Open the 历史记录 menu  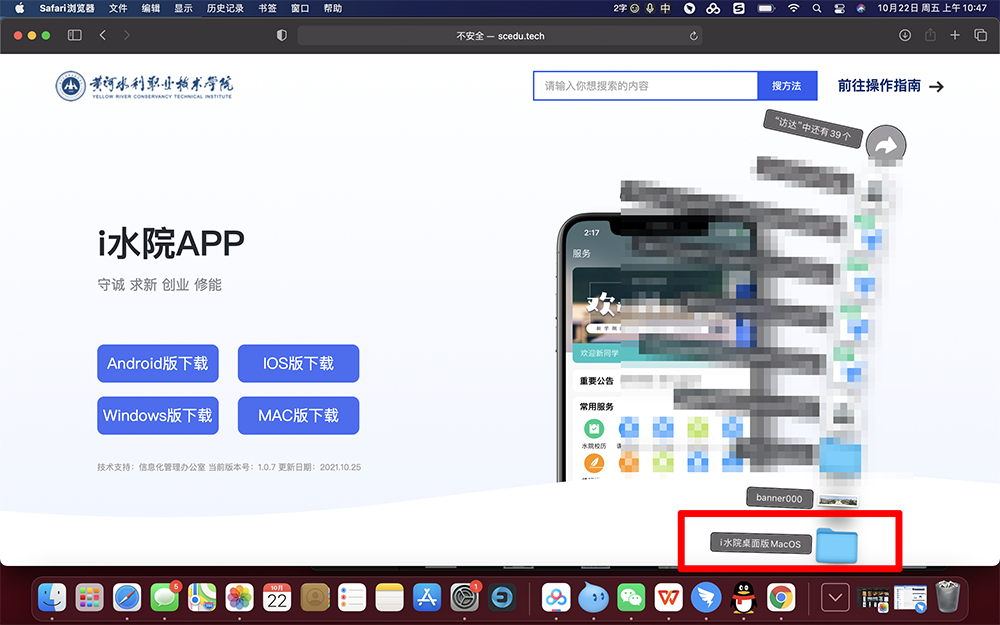pos(225,8)
